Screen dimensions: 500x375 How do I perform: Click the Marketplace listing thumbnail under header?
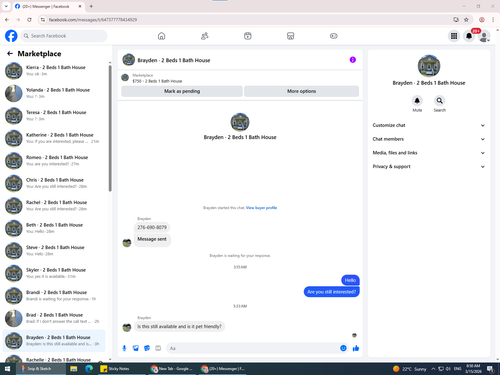[125, 78]
